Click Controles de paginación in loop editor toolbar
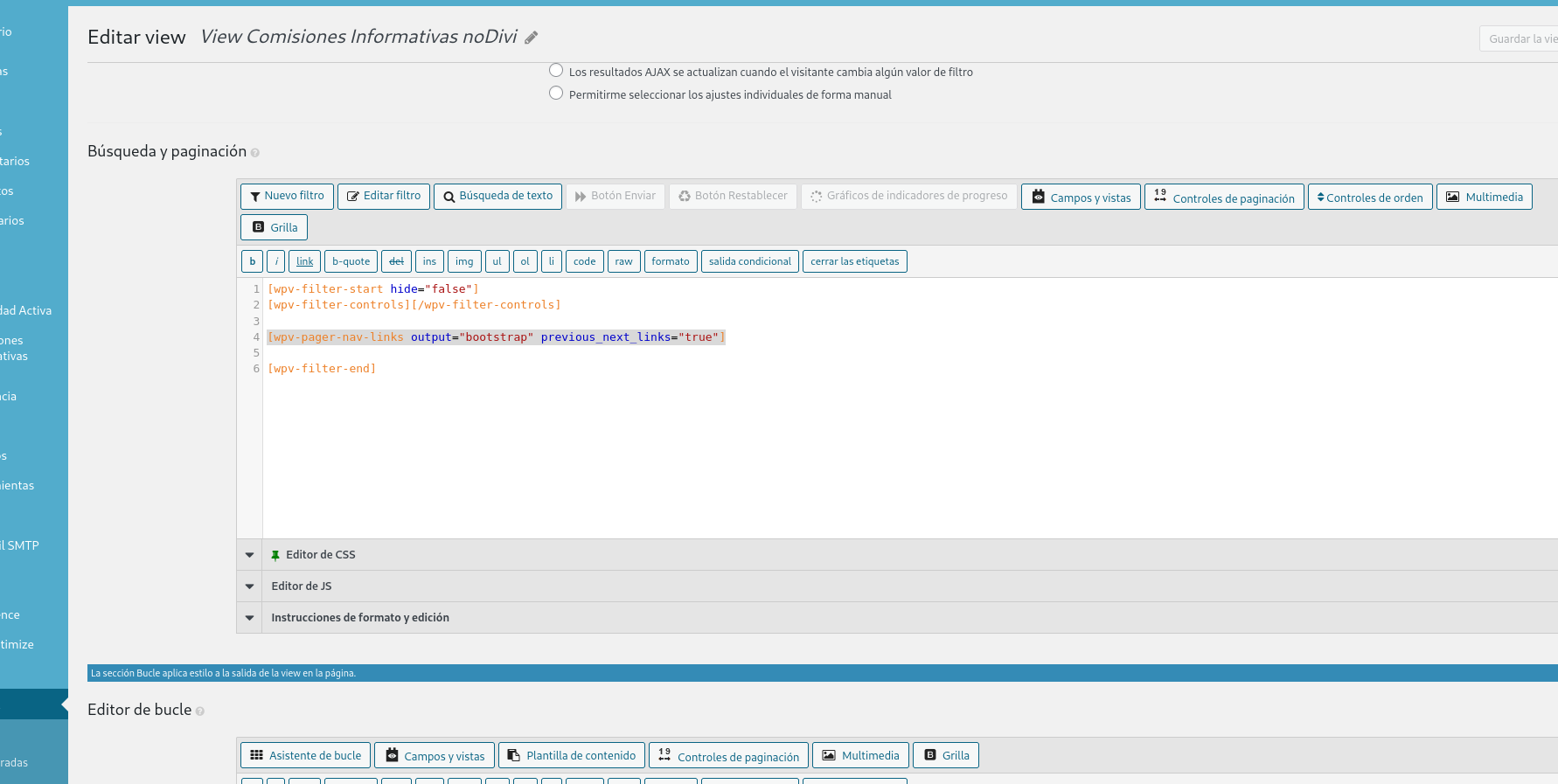The width and height of the screenshot is (1558, 784). (x=728, y=756)
